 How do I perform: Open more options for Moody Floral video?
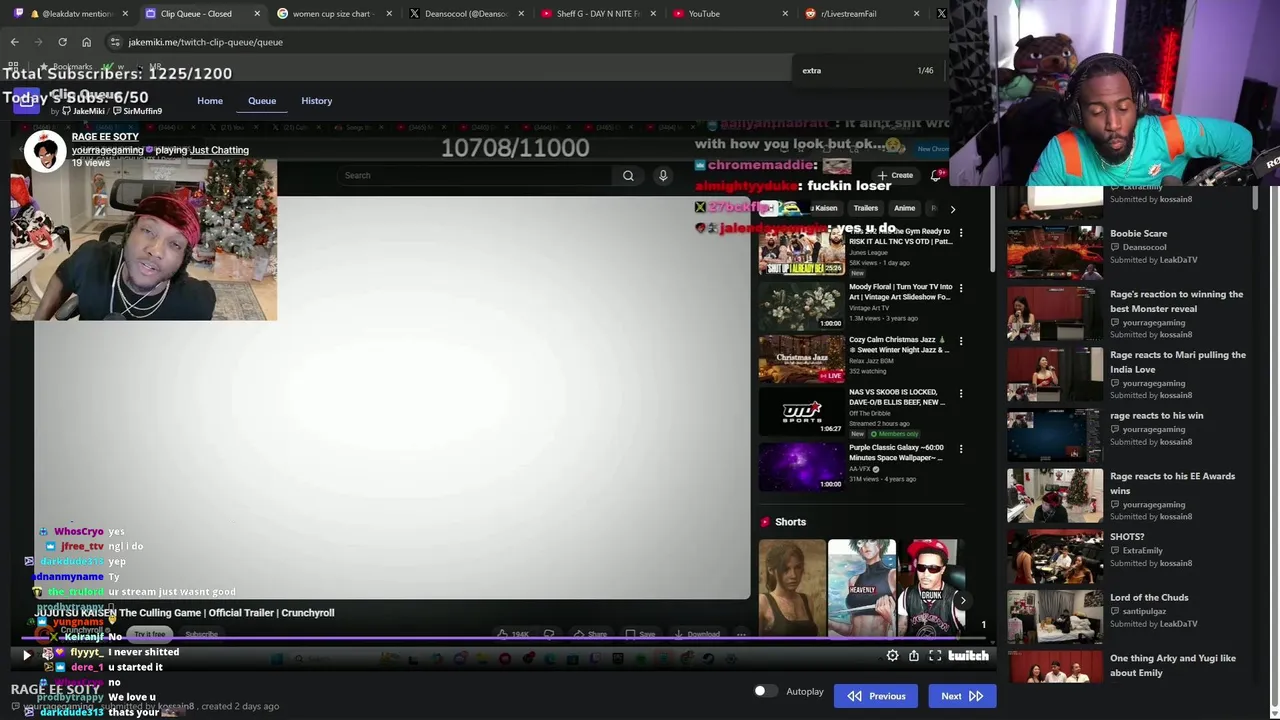pyautogui.click(x=961, y=288)
